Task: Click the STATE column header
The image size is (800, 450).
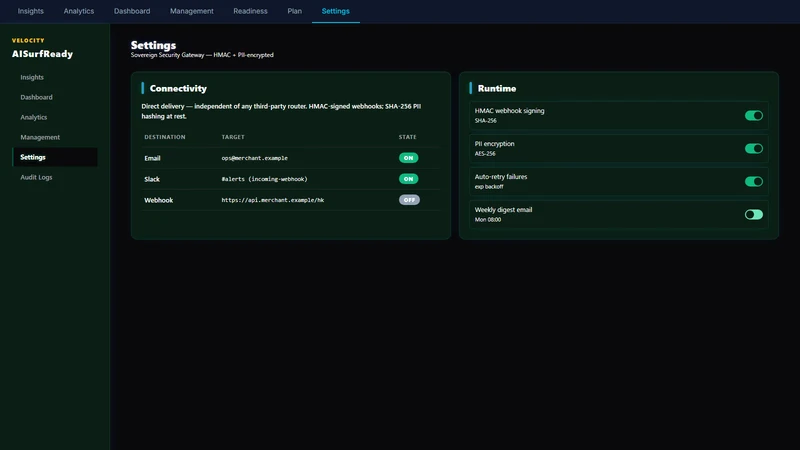Action: [408, 137]
